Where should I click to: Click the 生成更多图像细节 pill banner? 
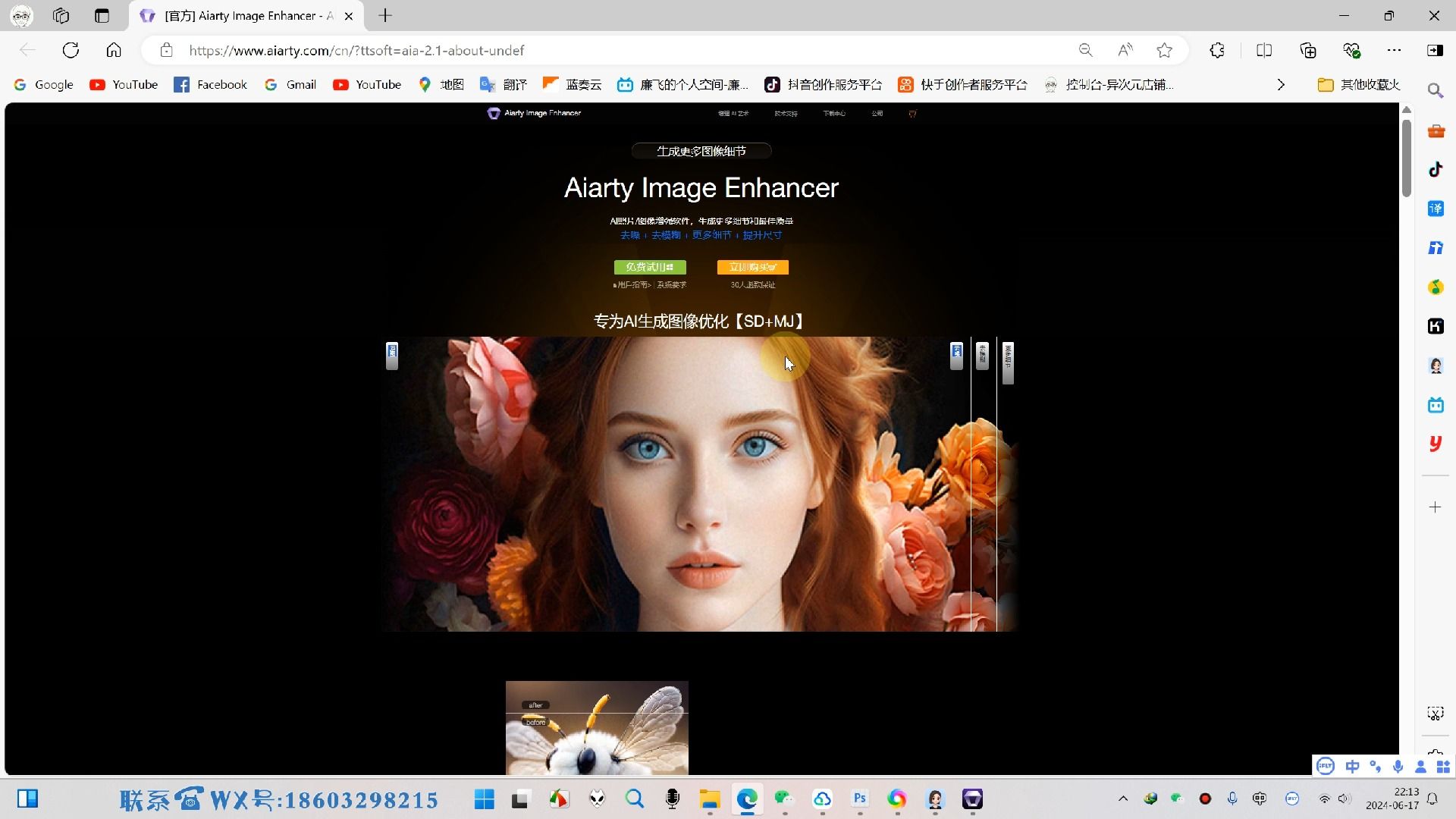(701, 151)
